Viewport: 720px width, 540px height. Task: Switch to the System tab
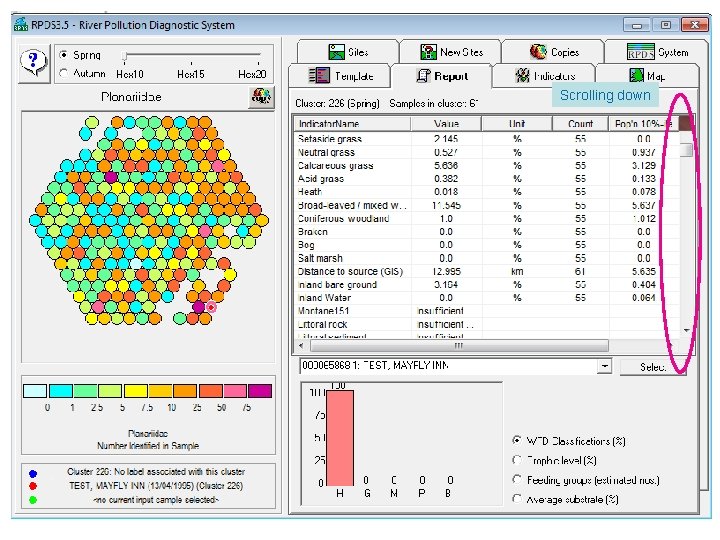click(657, 52)
